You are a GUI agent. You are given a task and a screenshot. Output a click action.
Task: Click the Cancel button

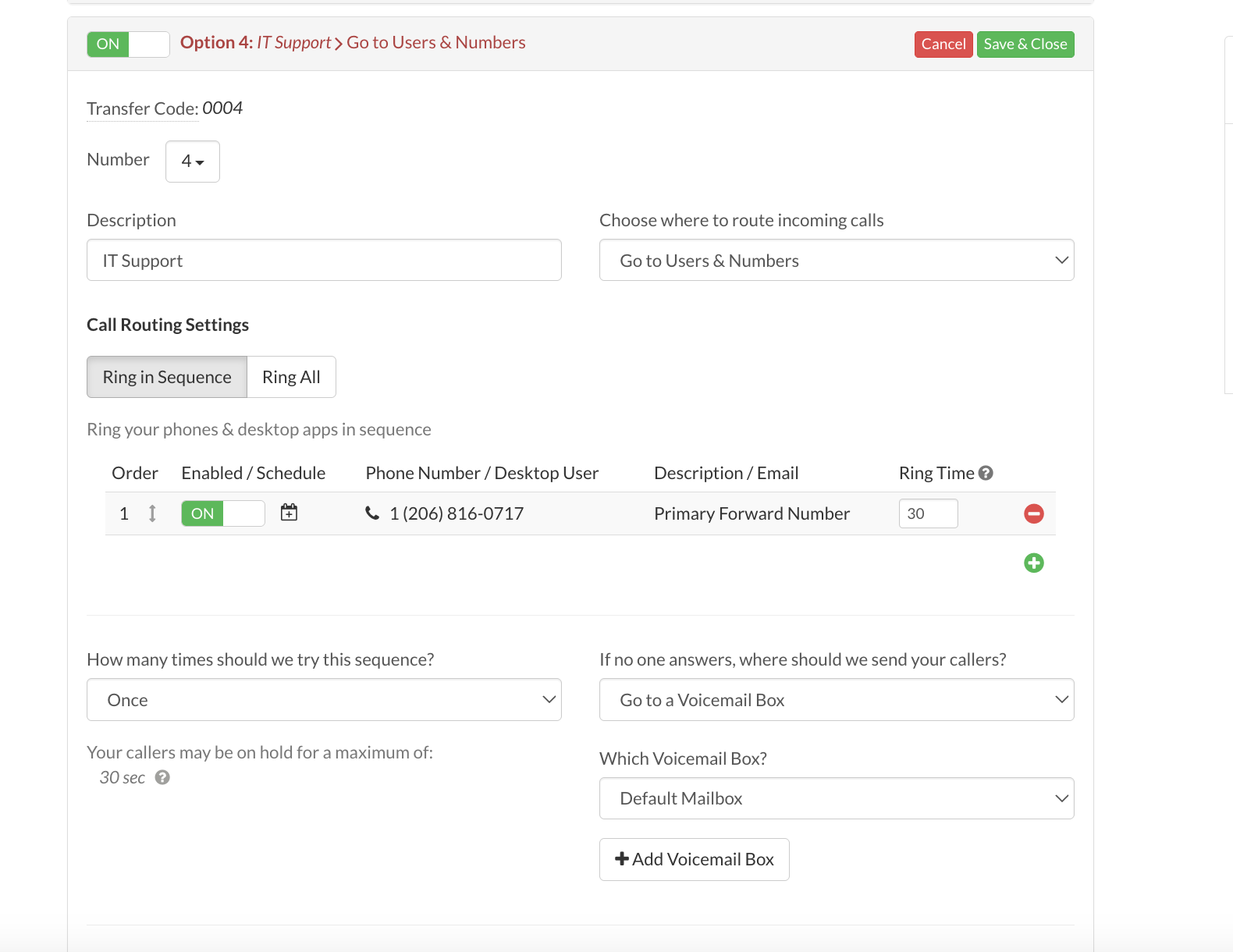point(943,44)
